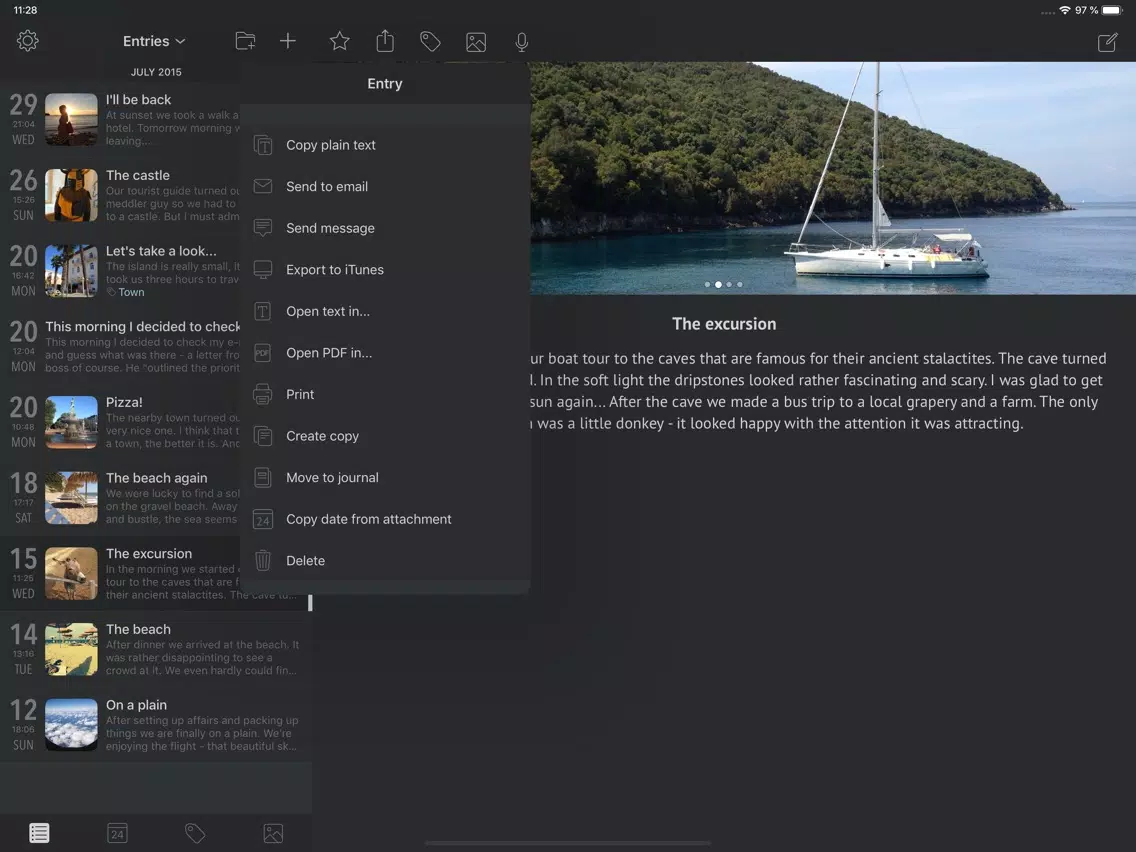Mark entry as favorite with star icon

pos(339,41)
